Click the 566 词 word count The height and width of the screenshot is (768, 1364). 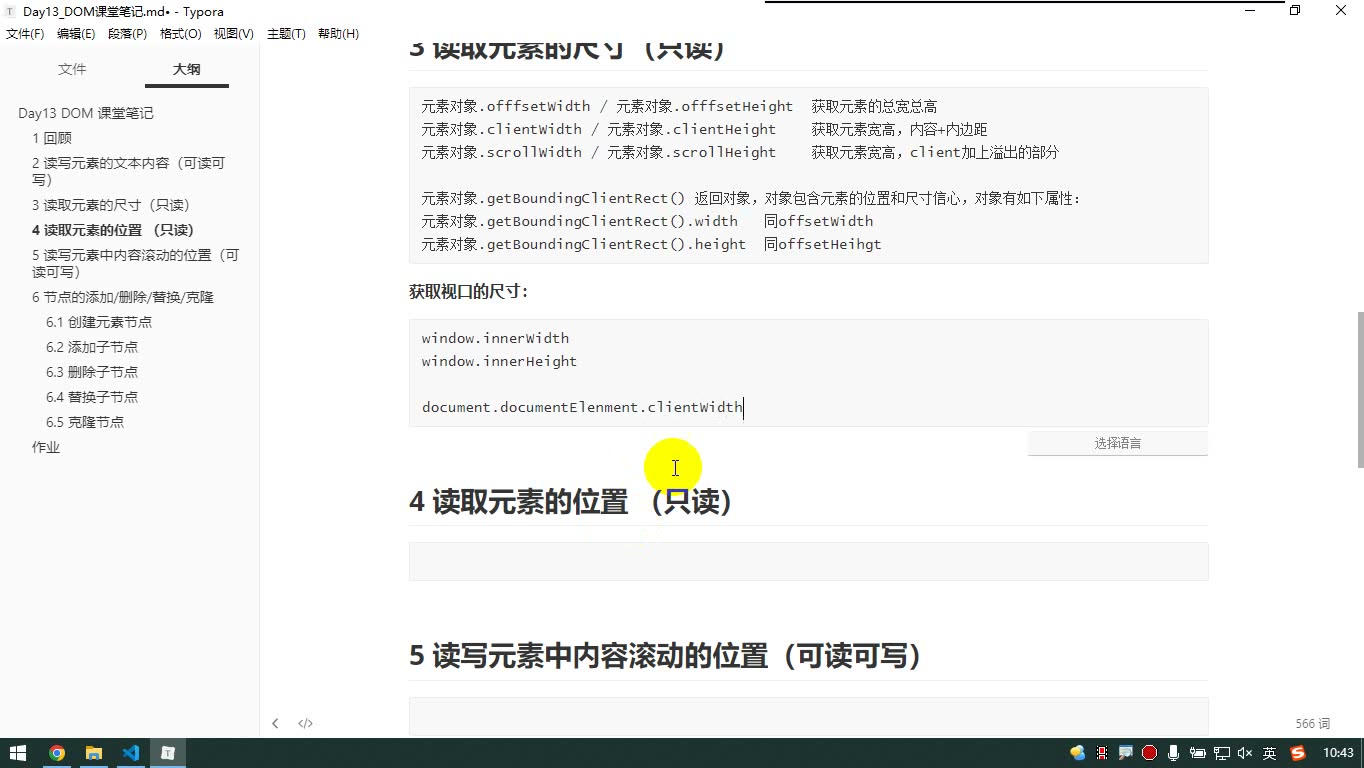pos(1313,723)
